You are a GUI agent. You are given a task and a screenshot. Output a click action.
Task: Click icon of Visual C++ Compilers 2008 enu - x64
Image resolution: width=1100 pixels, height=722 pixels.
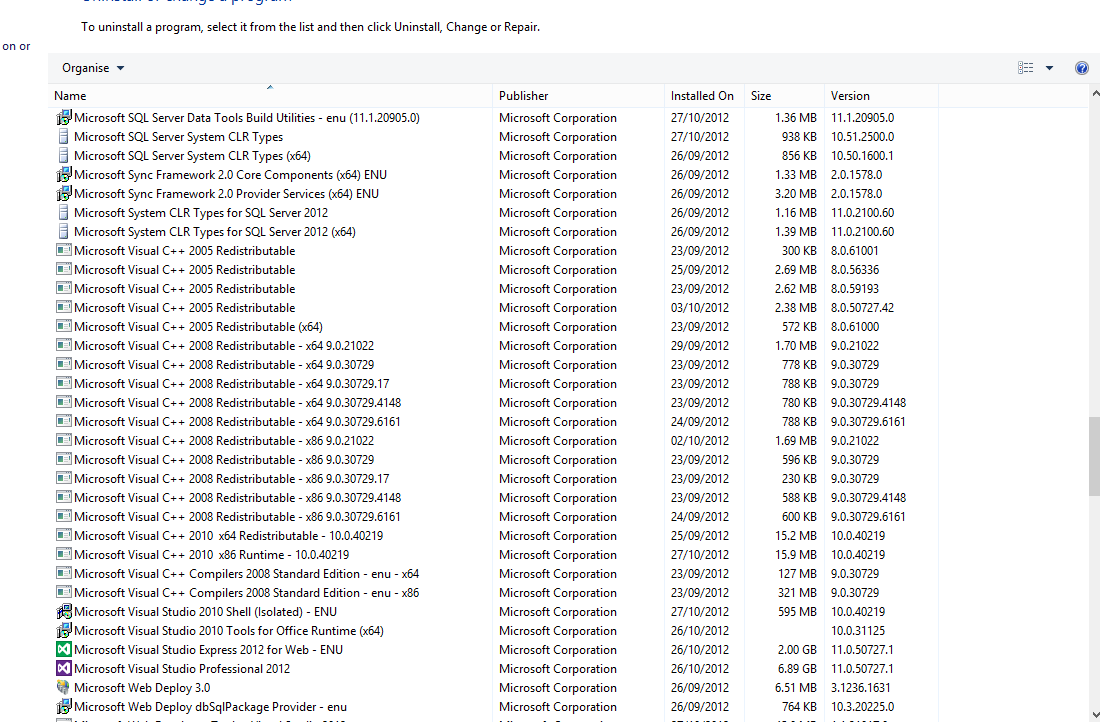[x=64, y=573]
